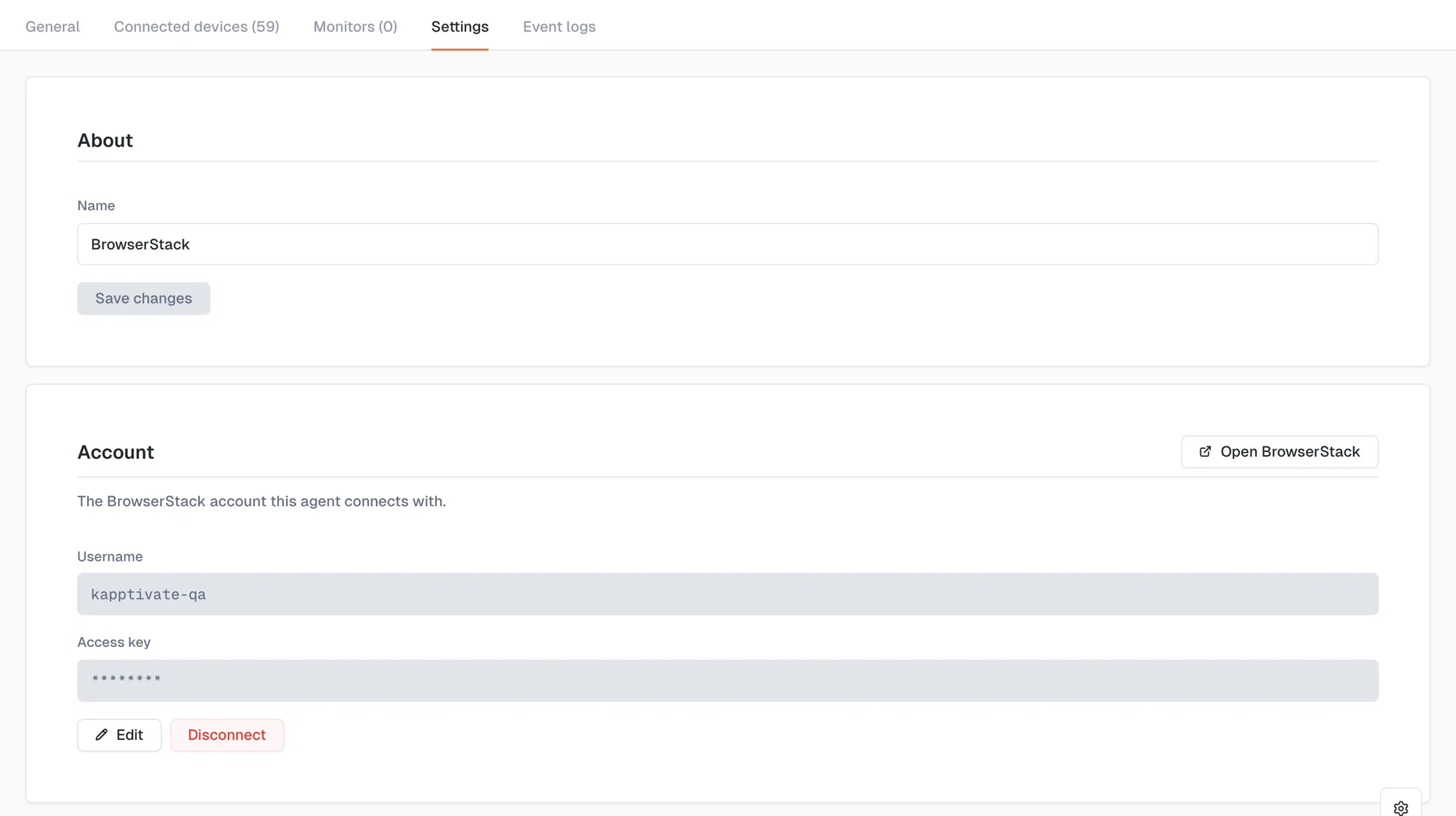Click the Open BrowserStack button
The height and width of the screenshot is (816, 1456).
tap(1279, 452)
